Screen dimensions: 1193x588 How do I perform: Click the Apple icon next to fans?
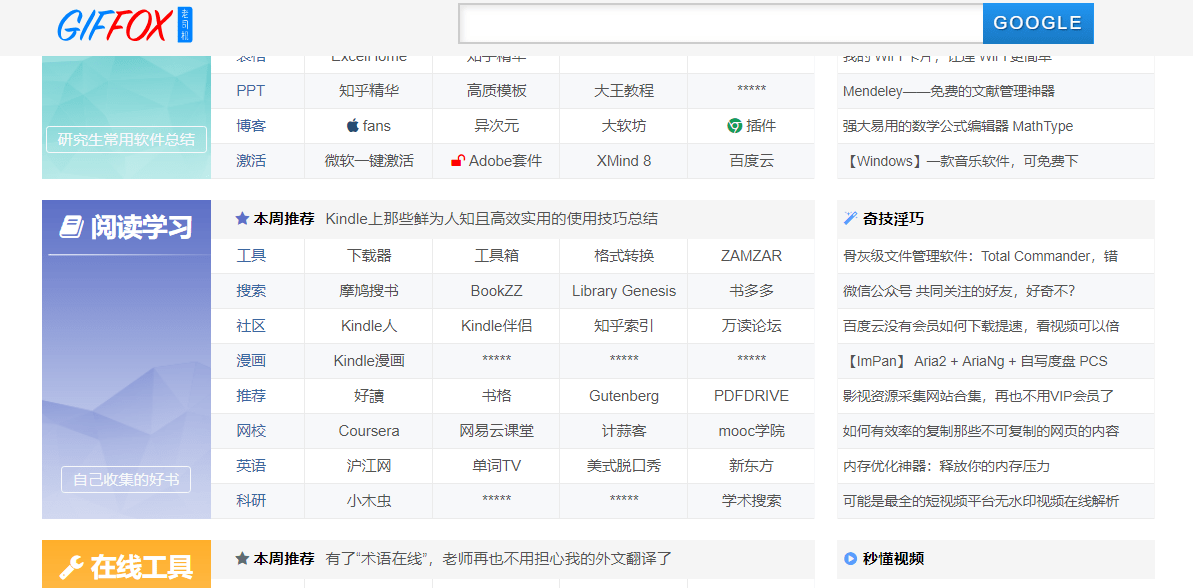coord(352,126)
